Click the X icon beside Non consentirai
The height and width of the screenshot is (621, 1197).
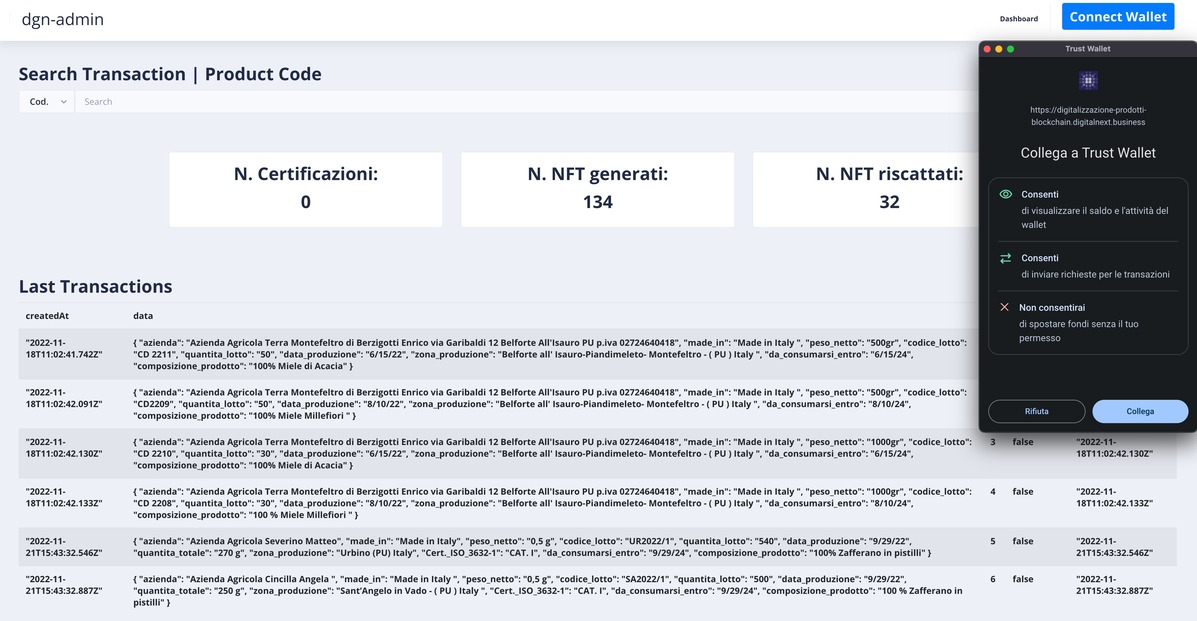pos(1005,307)
